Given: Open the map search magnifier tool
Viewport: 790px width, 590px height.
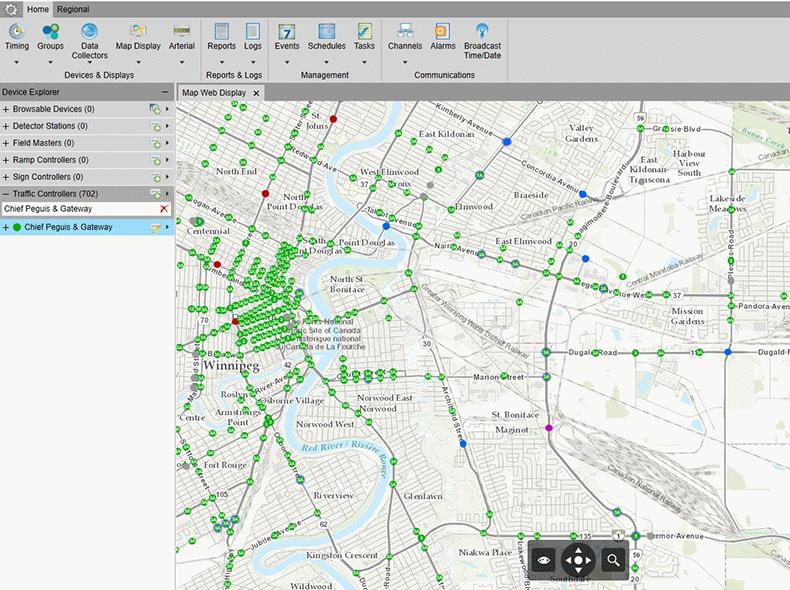Looking at the screenshot, I should click(613, 560).
